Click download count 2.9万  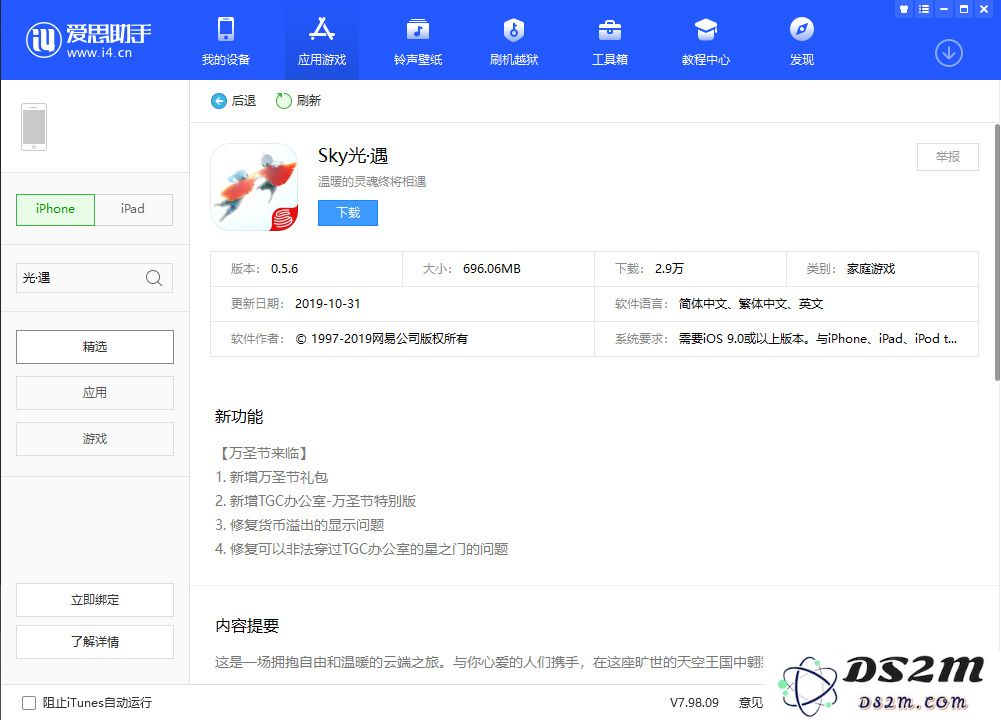(x=669, y=269)
